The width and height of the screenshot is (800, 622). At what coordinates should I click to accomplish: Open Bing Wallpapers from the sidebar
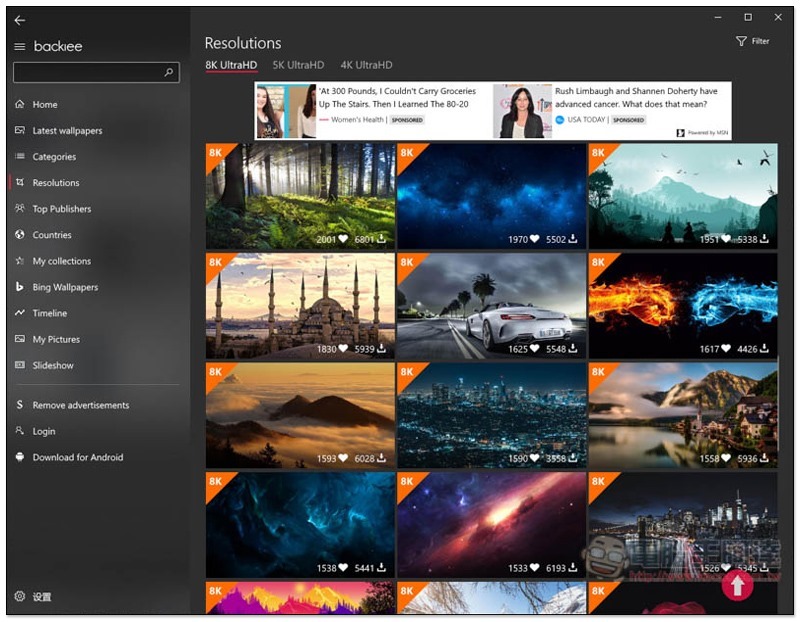(65, 287)
